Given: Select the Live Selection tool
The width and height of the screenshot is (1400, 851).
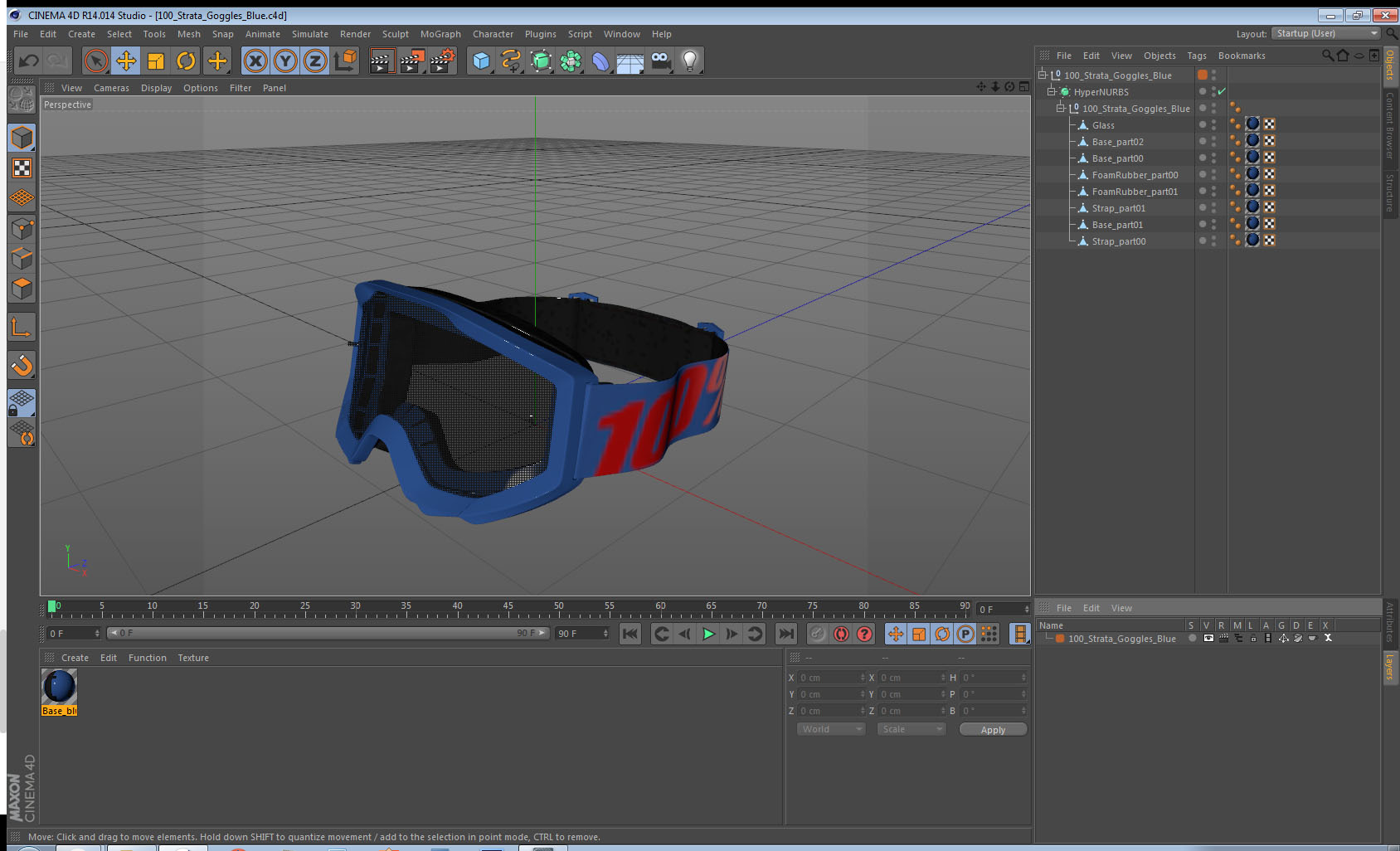Looking at the screenshot, I should [96, 61].
